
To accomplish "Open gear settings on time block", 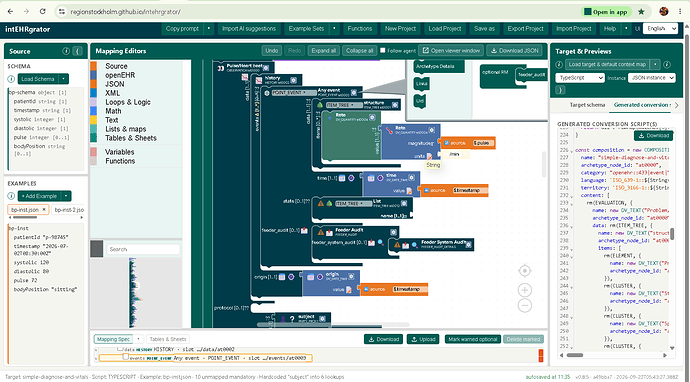I will point(411,178).
